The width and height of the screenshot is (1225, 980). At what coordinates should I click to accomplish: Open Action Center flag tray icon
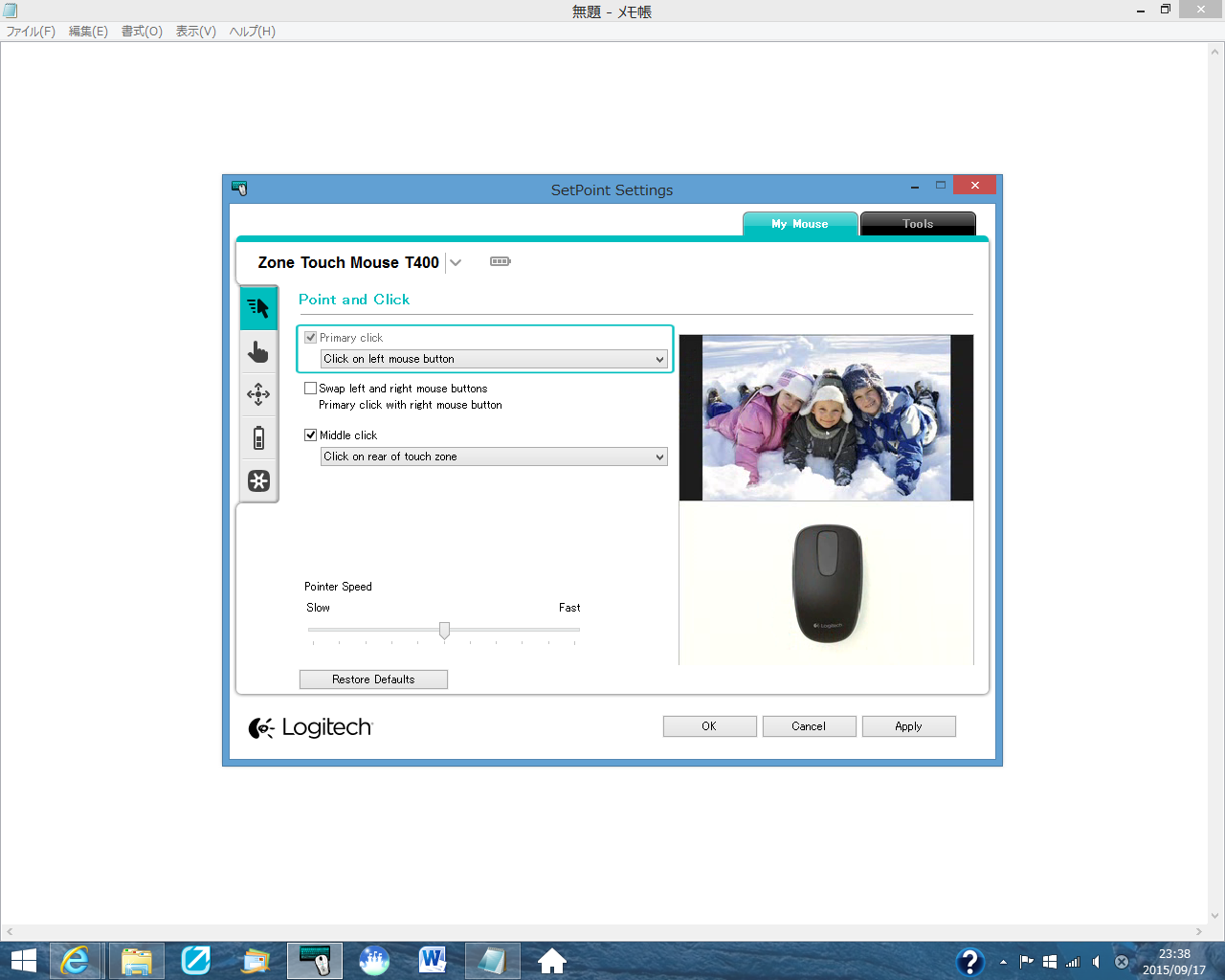tap(1027, 962)
